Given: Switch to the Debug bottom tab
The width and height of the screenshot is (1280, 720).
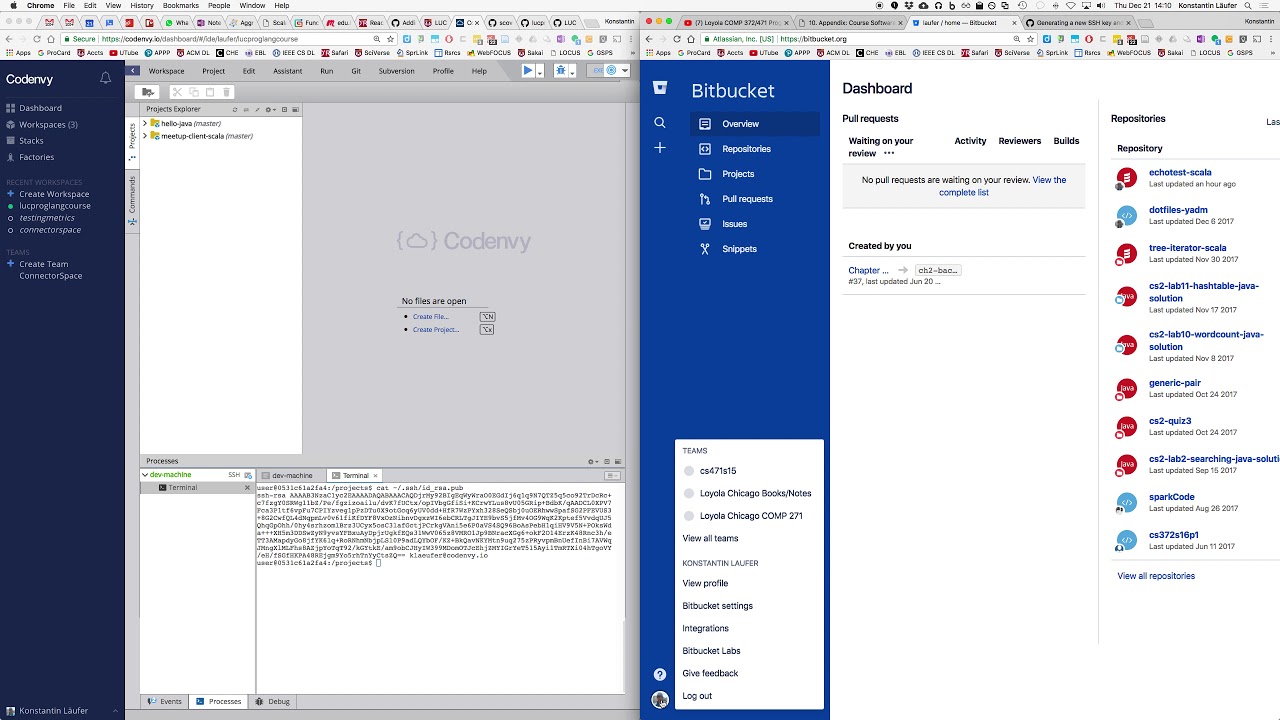Looking at the screenshot, I should tap(273, 702).
